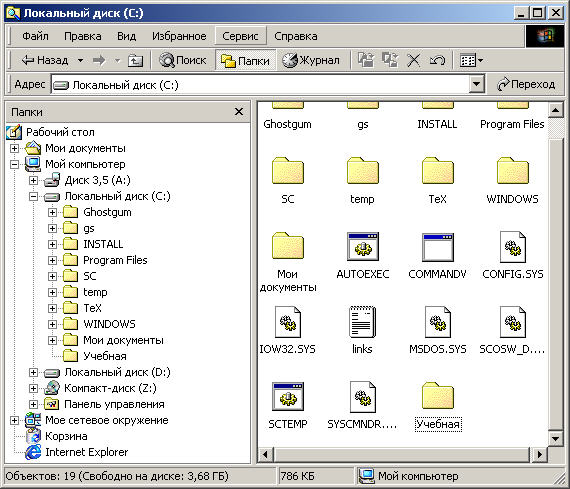
Task: Expand Локальный диск (D:) tree node
Action: click(33, 372)
